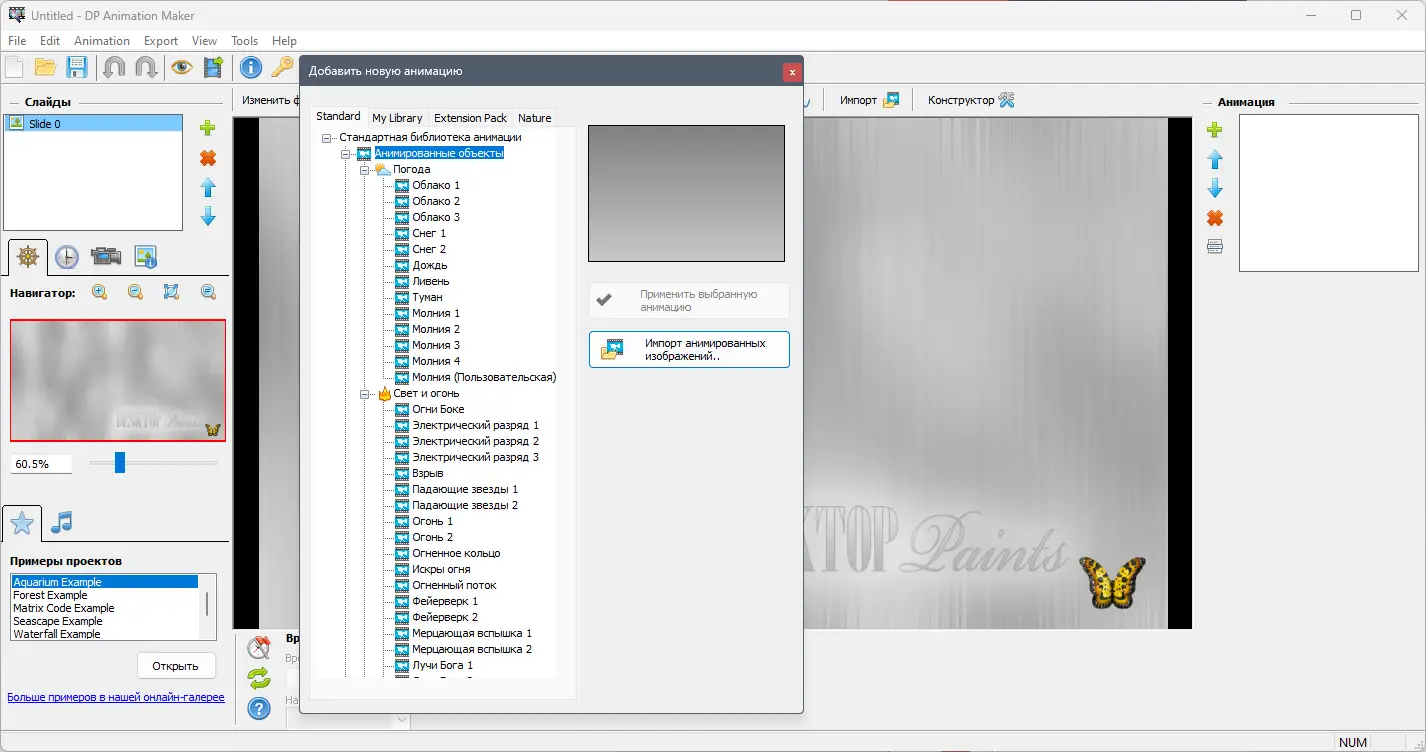
Task: Select Облако 1 in the animation tree
Action: pyautogui.click(x=436, y=186)
